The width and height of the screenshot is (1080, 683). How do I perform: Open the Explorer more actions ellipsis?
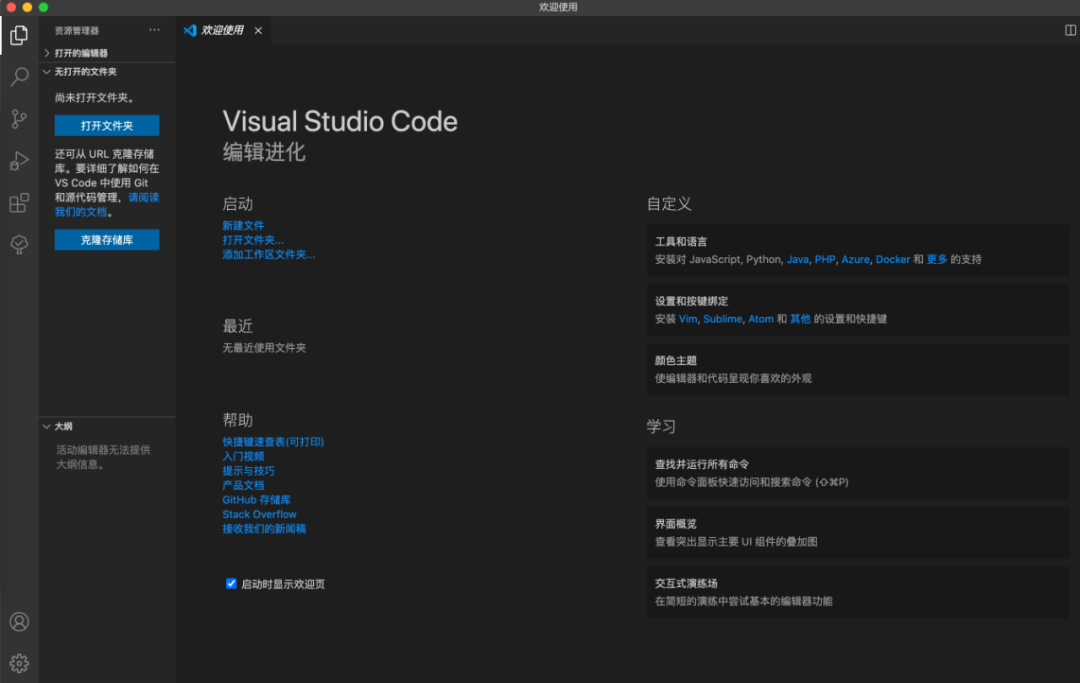point(154,30)
